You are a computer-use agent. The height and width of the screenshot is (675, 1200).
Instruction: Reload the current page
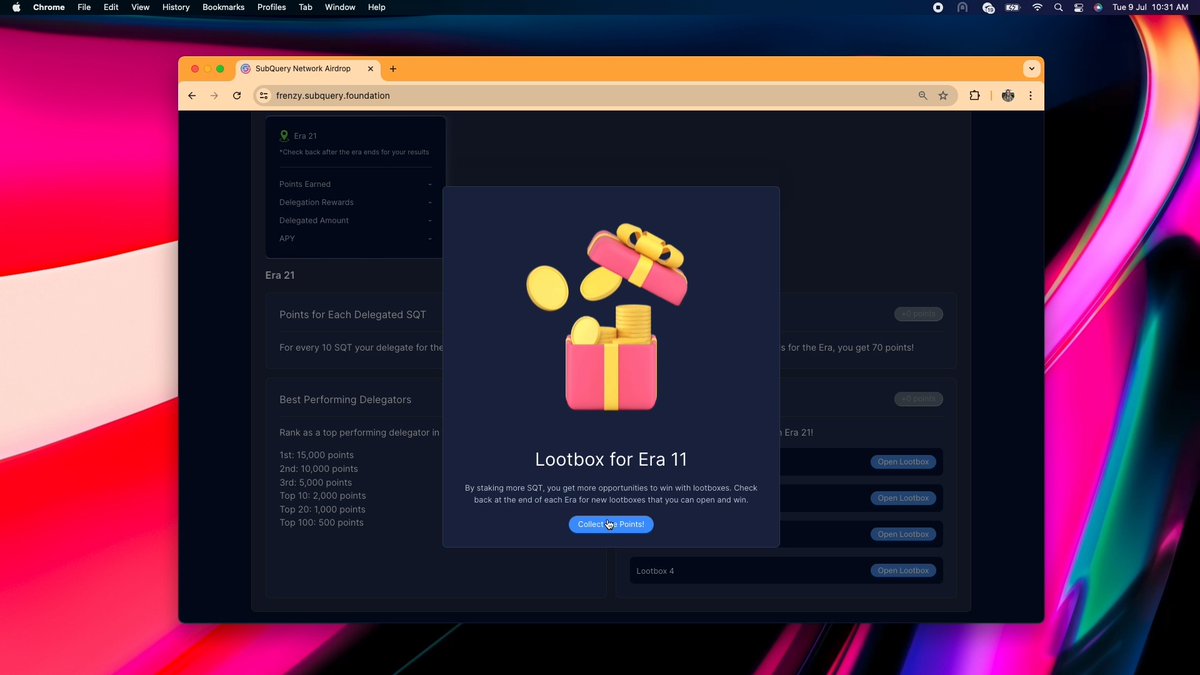[x=237, y=96]
